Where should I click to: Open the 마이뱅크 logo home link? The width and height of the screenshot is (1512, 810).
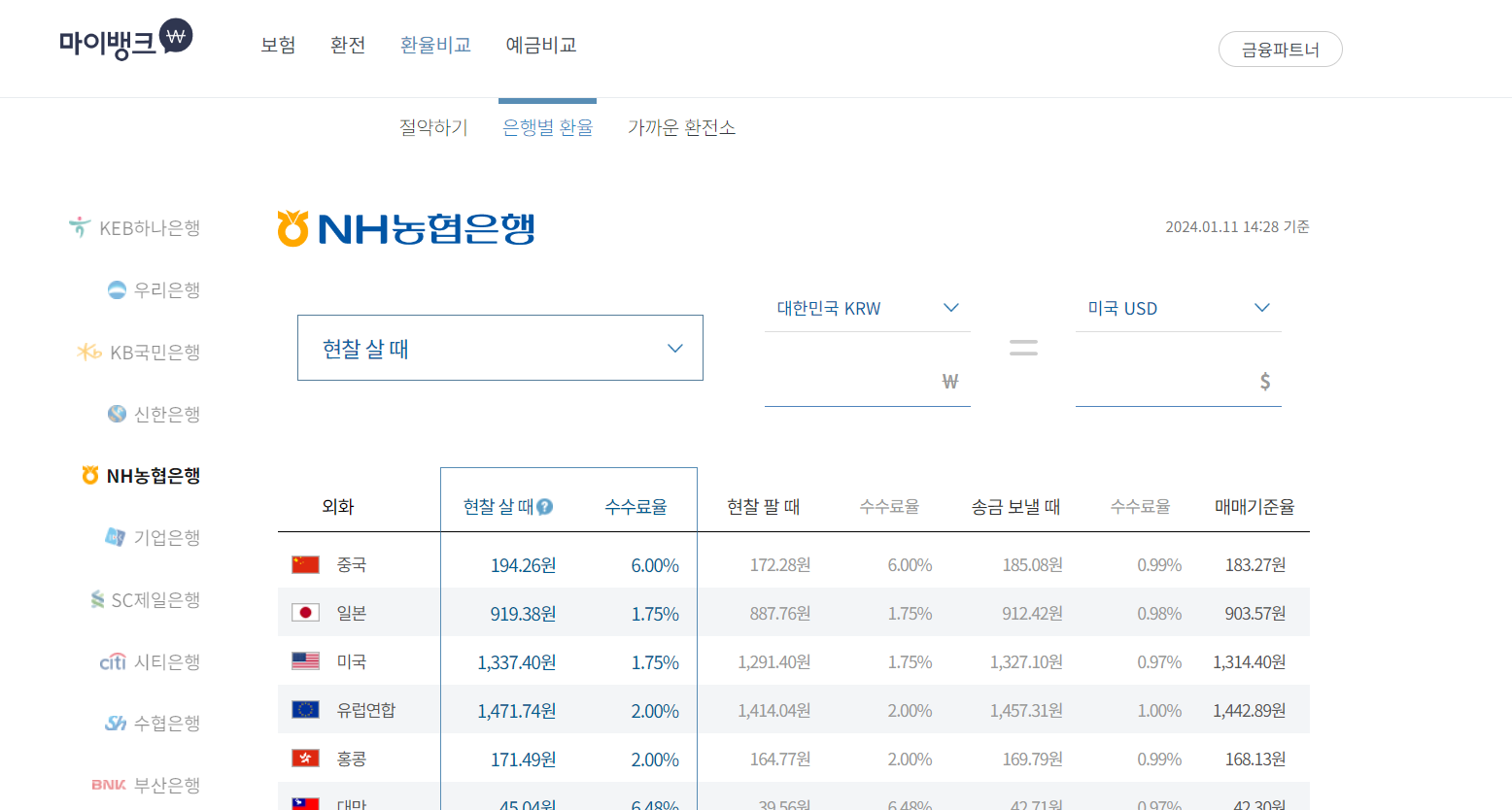[126, 41]
